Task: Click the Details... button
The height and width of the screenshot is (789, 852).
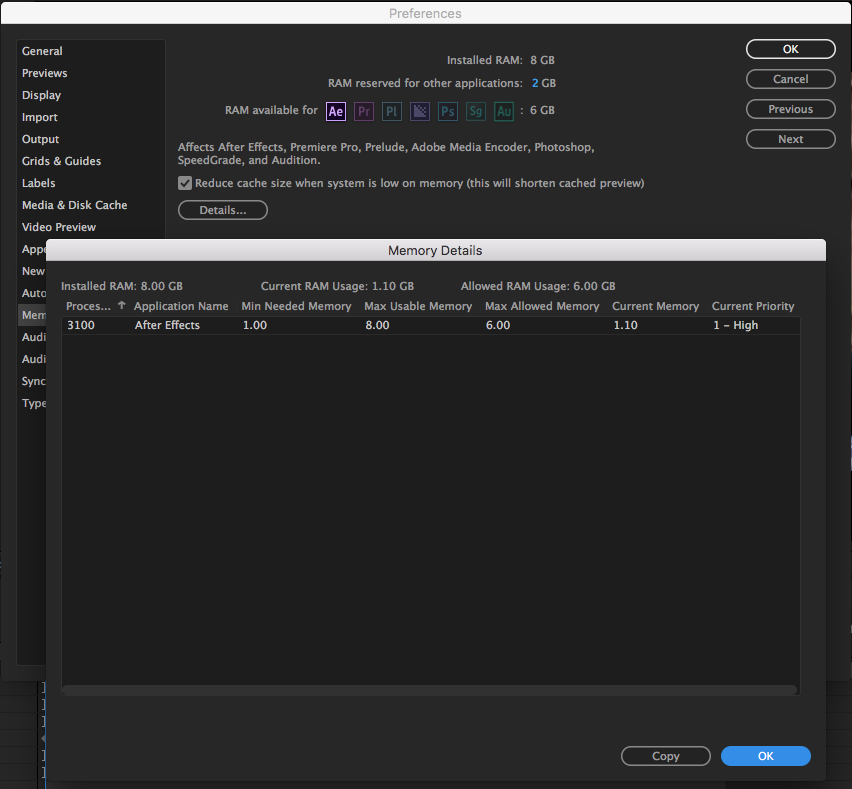Action: pyautogui.click(x=223, y=210)
